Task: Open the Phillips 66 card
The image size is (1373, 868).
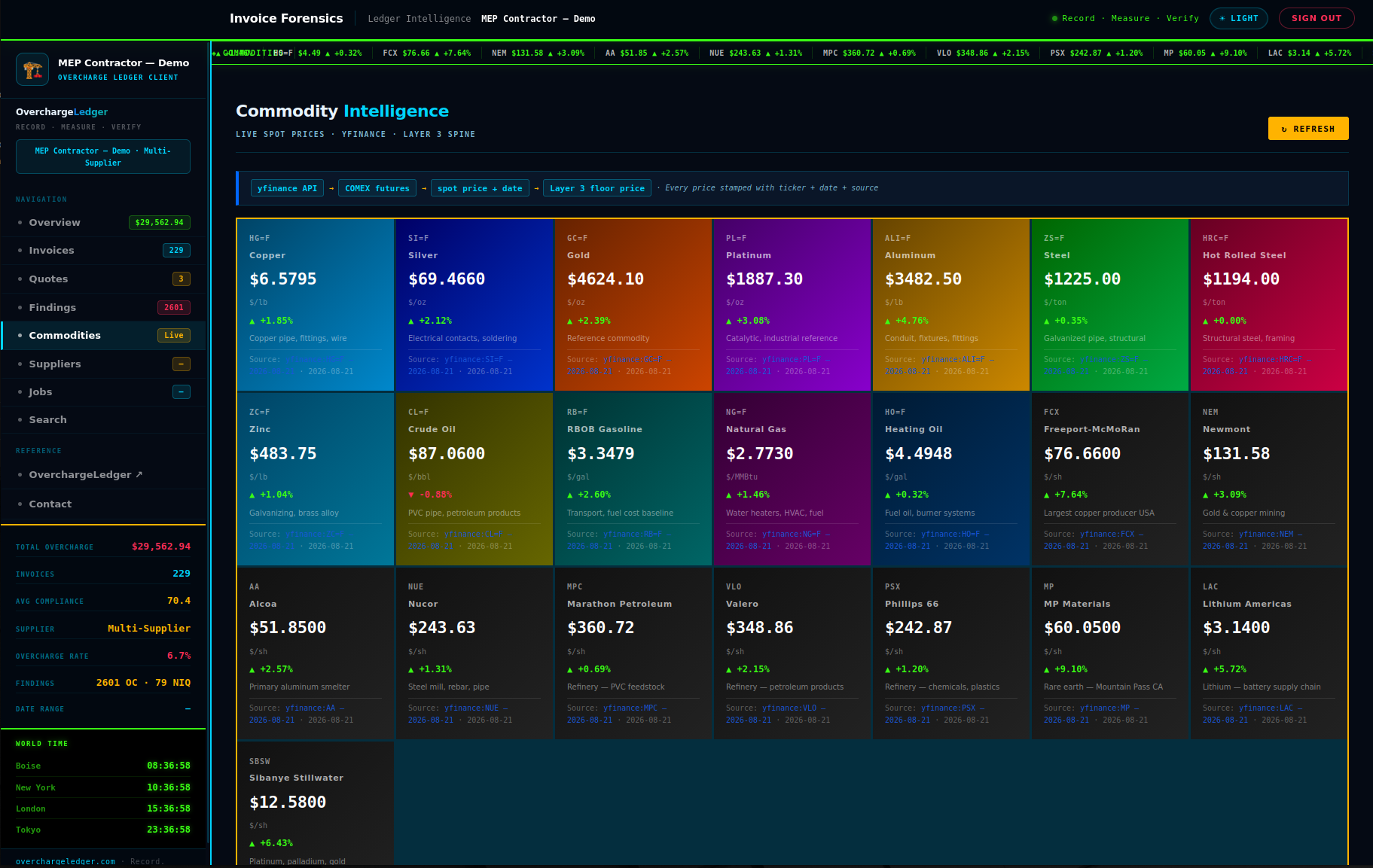Action: click(x=951, y=653)
